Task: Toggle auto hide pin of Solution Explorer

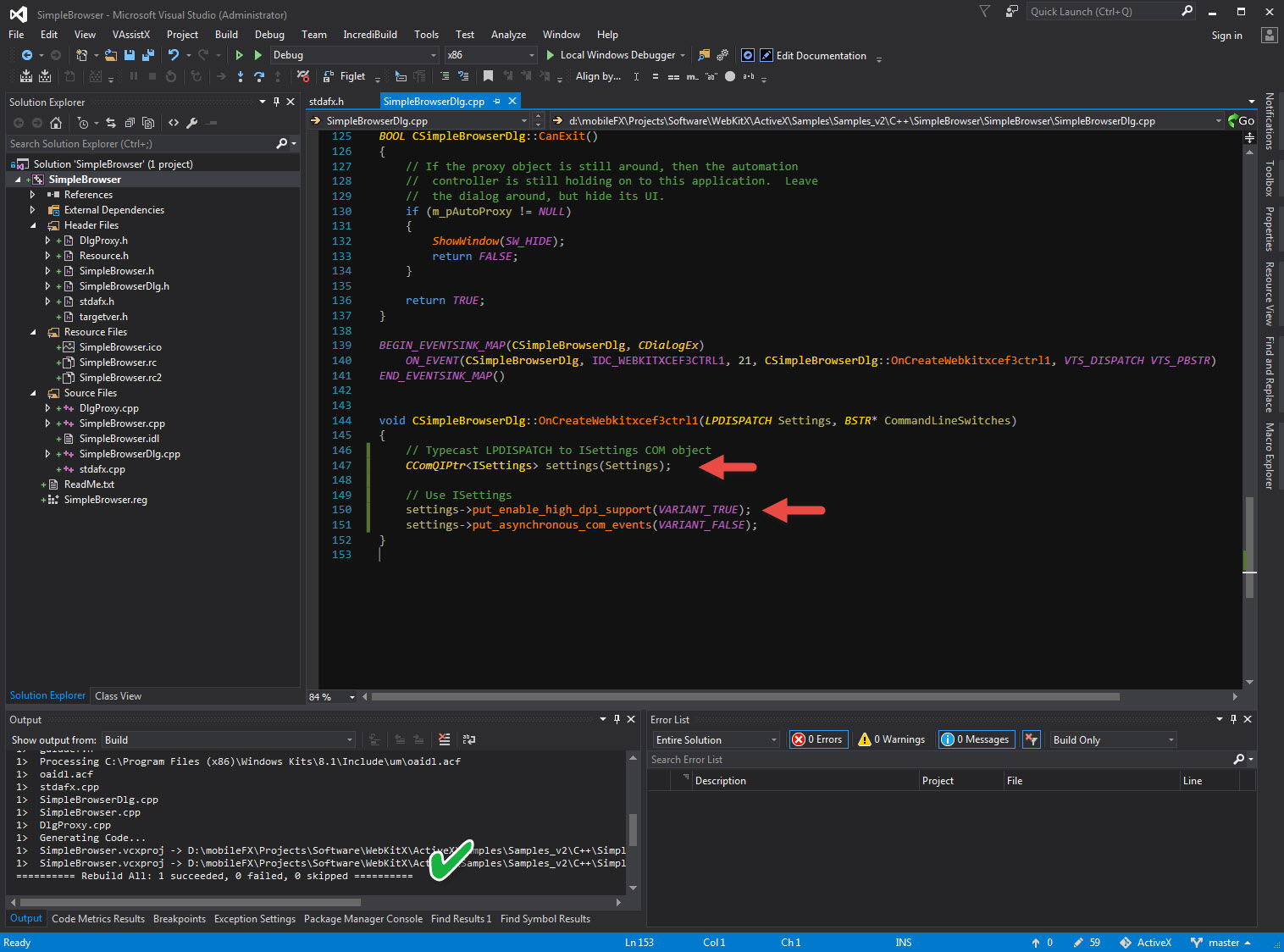Action: pyautogui.click(x=276, y=102)
